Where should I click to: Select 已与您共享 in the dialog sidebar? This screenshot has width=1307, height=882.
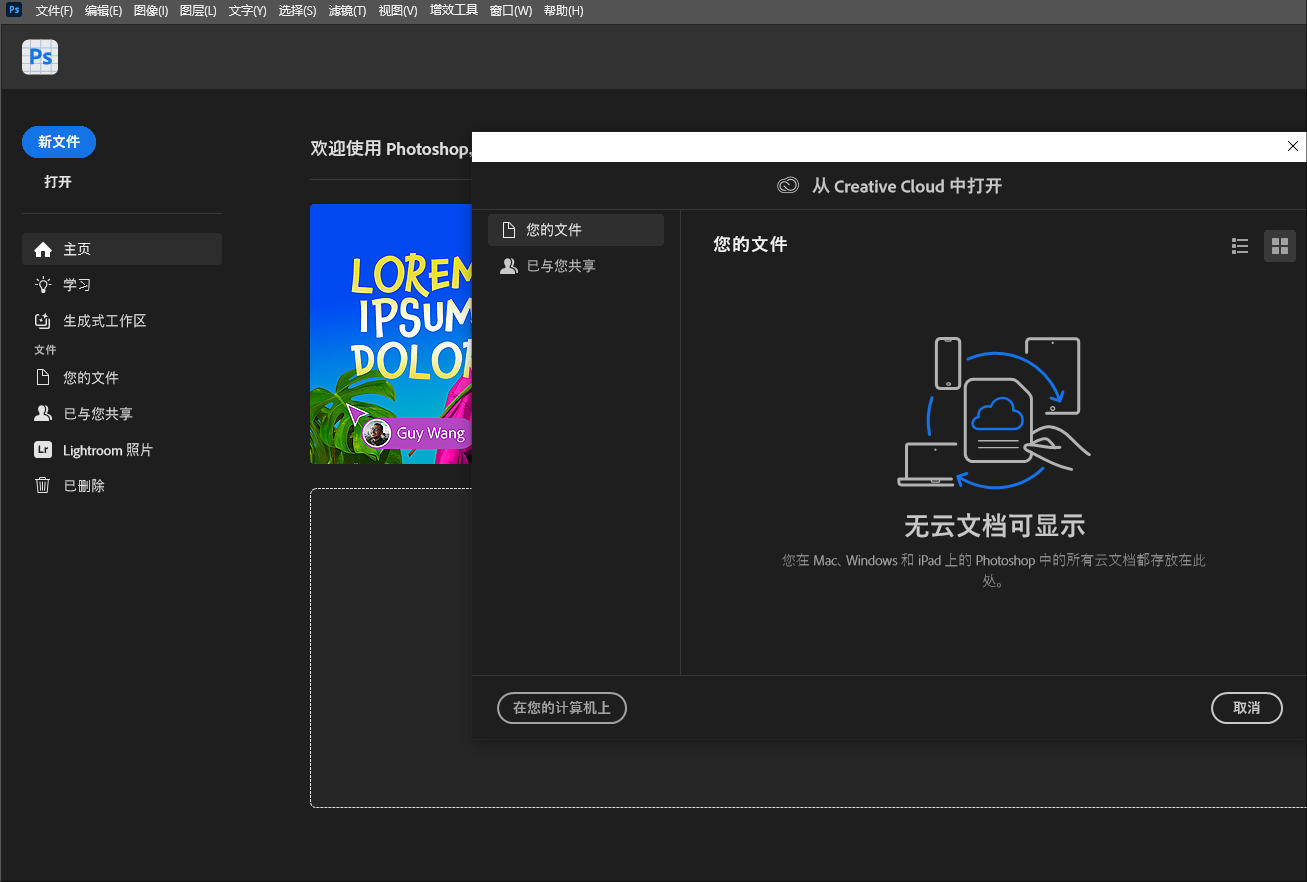[576, 266]
